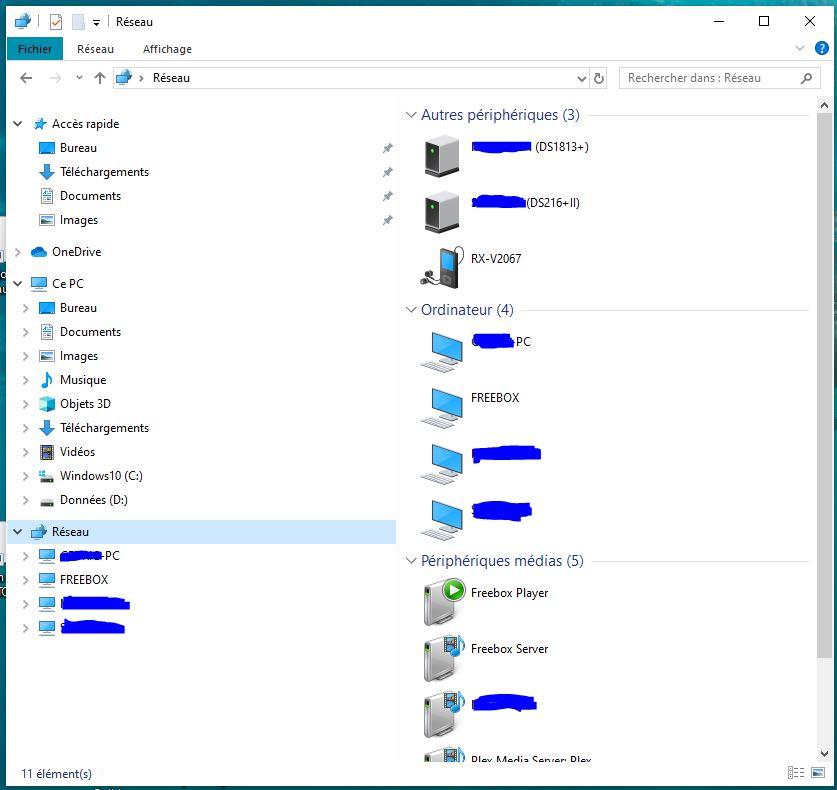Open the Help question mark icon
This screenshot has width=837, height=790.
[x=822, y=49]
